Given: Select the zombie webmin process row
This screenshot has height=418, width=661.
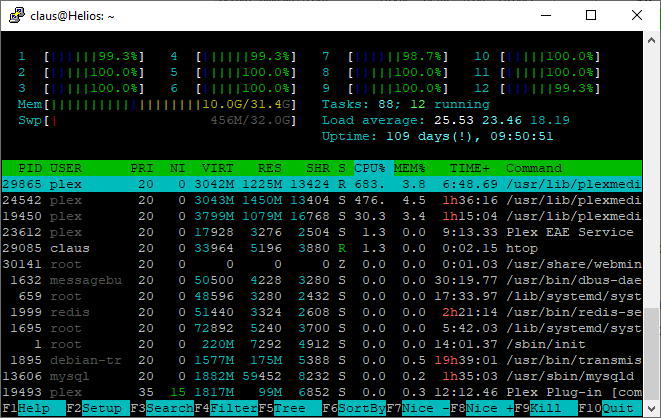Looking at the screenshot, I should (322, 264).
